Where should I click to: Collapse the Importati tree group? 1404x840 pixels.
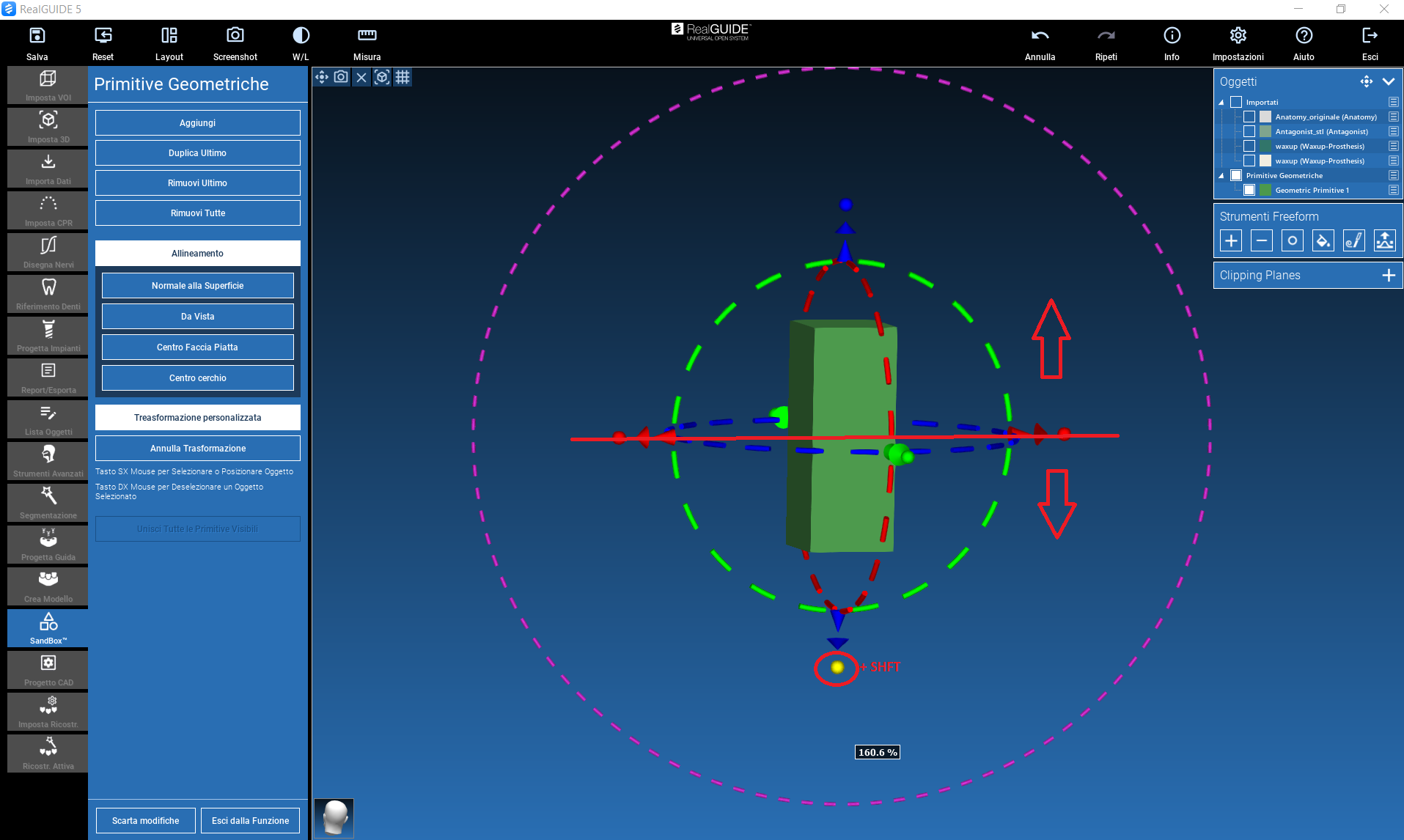(x=1221, y=103)
